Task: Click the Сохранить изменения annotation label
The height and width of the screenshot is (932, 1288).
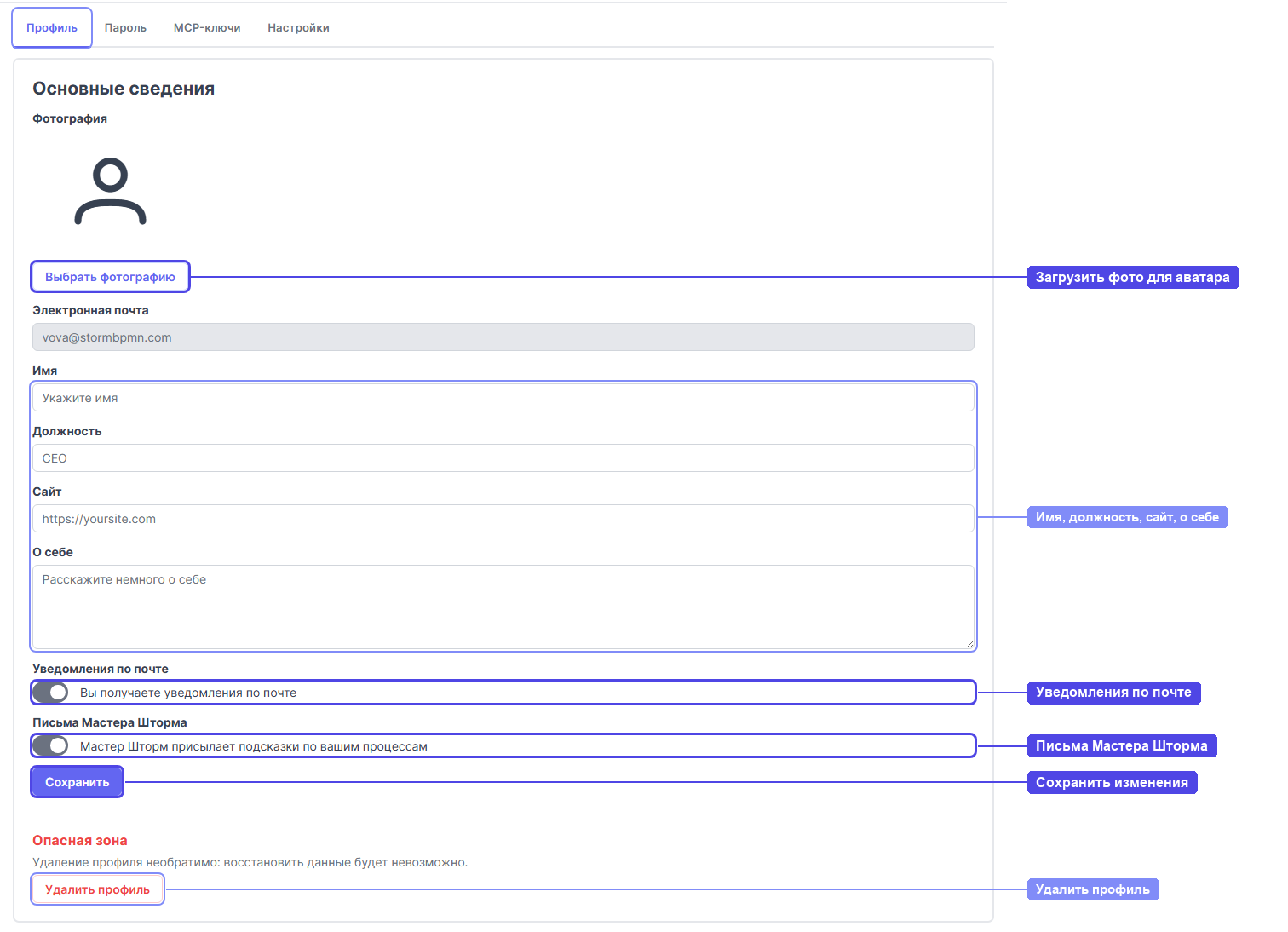Action: click(x=1113, y=782)
